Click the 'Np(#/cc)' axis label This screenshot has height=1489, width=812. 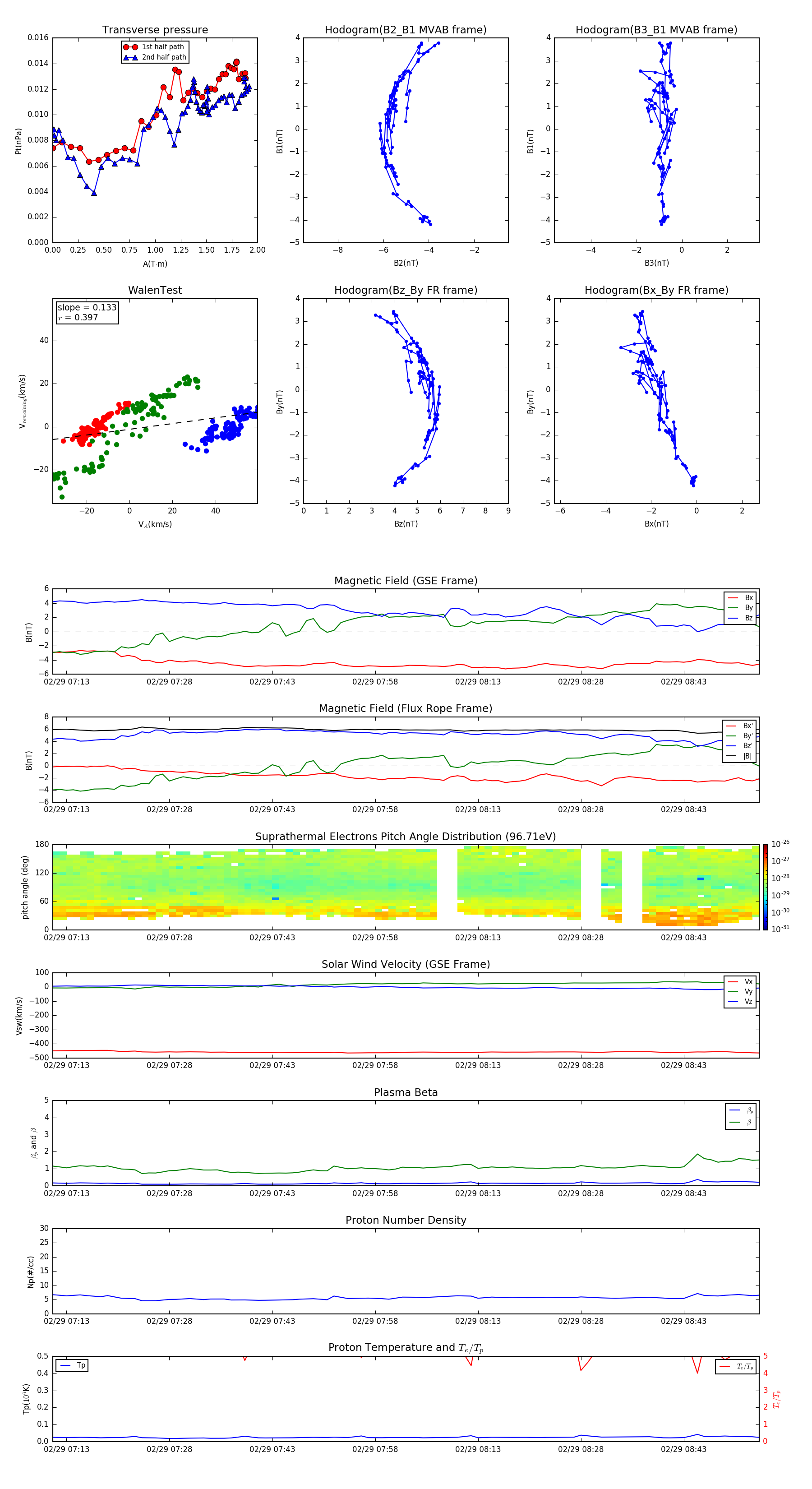pos(31,1272)
